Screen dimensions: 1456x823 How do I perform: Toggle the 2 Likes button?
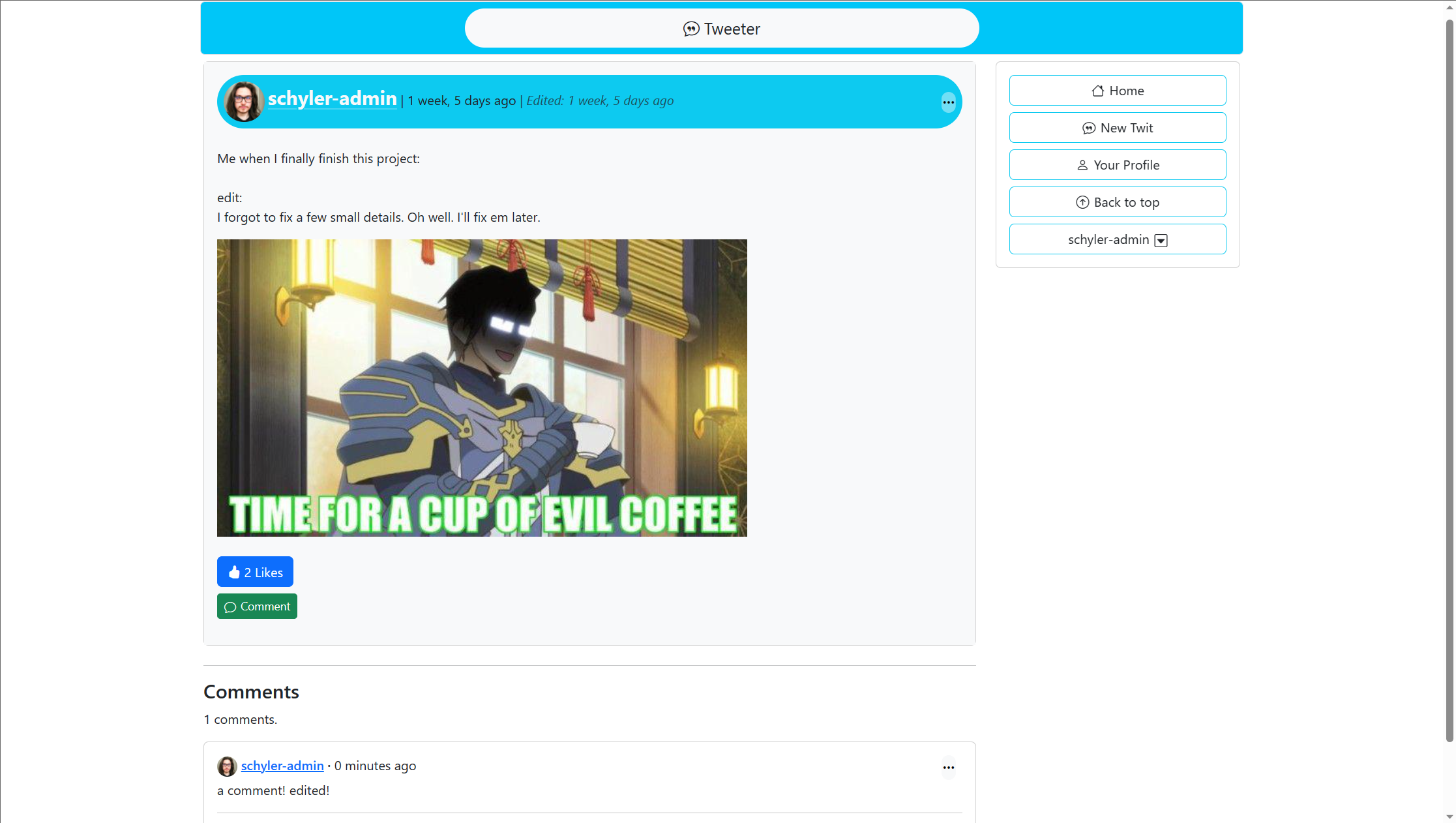(255, 572)
